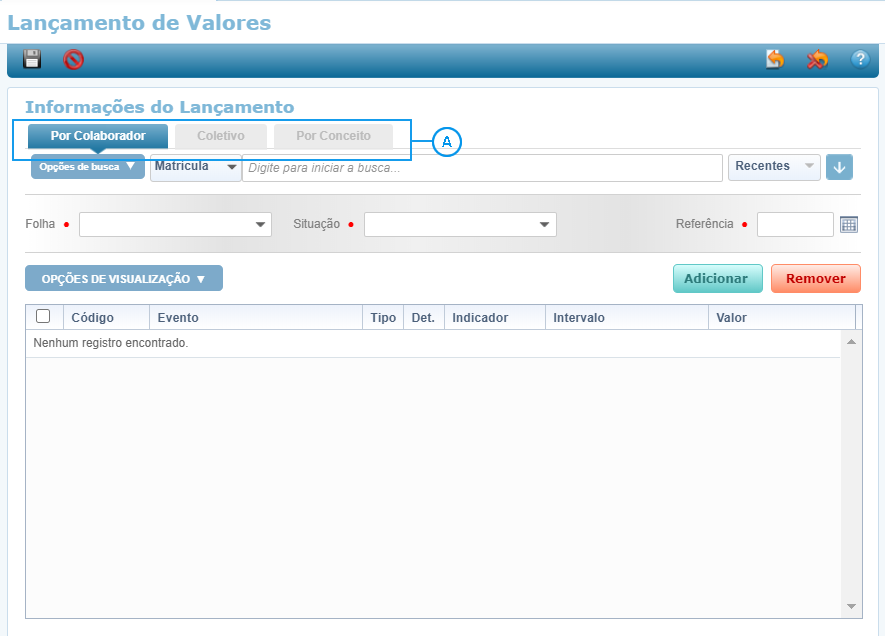Open the Folha dropdown
This screenshot has width=885, height=636.
(175, 225)
